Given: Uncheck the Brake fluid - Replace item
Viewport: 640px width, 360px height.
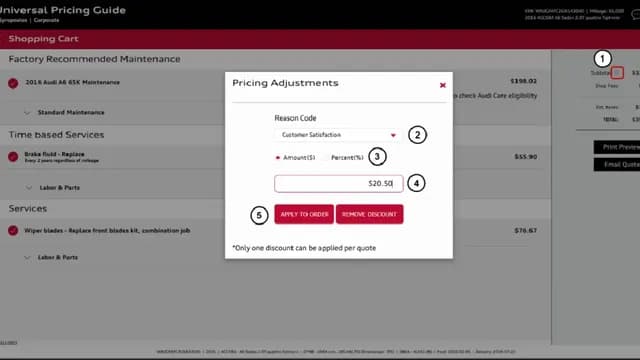Looking at the screenshot, I should click(13, 157).
